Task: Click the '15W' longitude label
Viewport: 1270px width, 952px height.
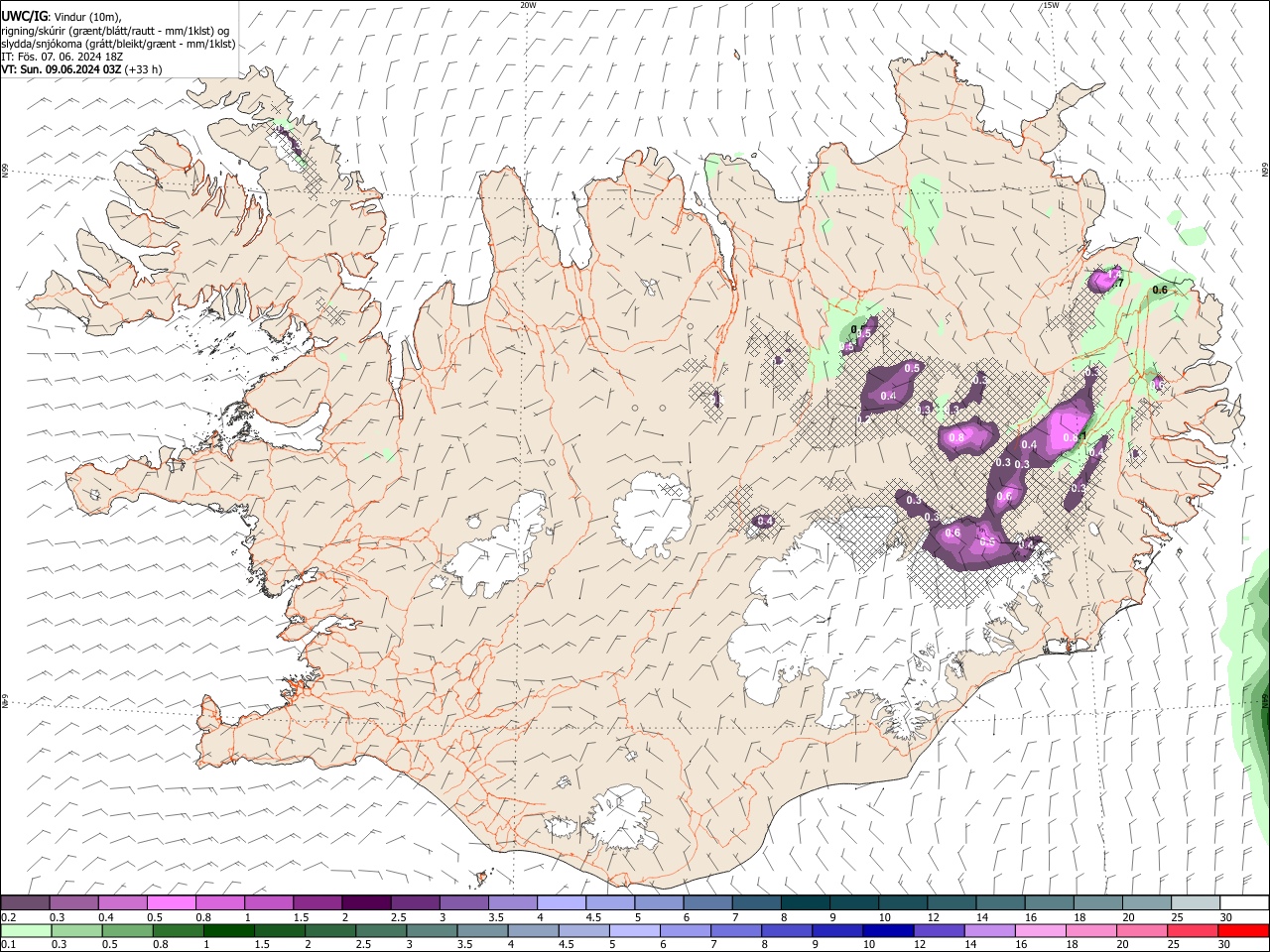Action: coord(1051,5)
